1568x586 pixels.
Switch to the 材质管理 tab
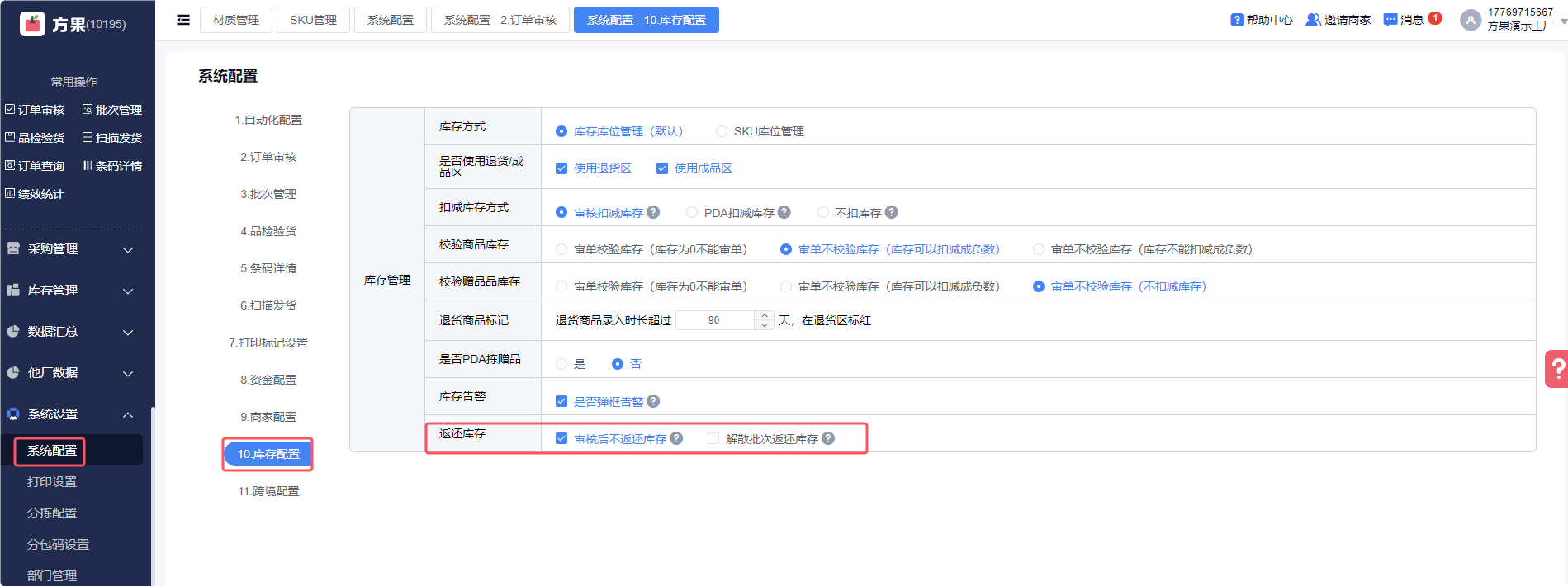click(x=236, y=20)
